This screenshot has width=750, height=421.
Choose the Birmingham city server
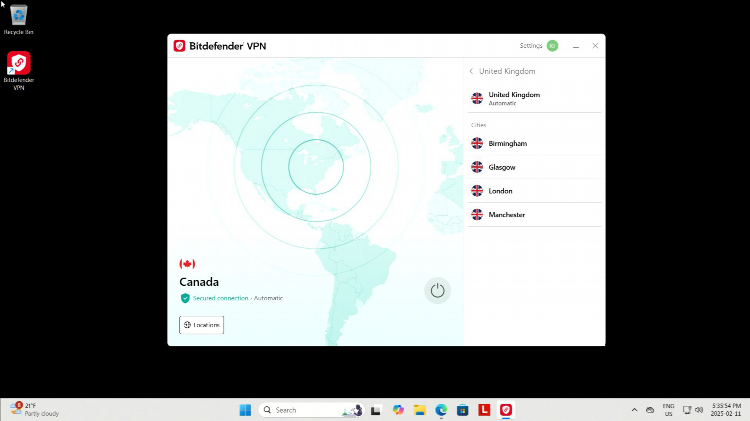tap(534, 144)
